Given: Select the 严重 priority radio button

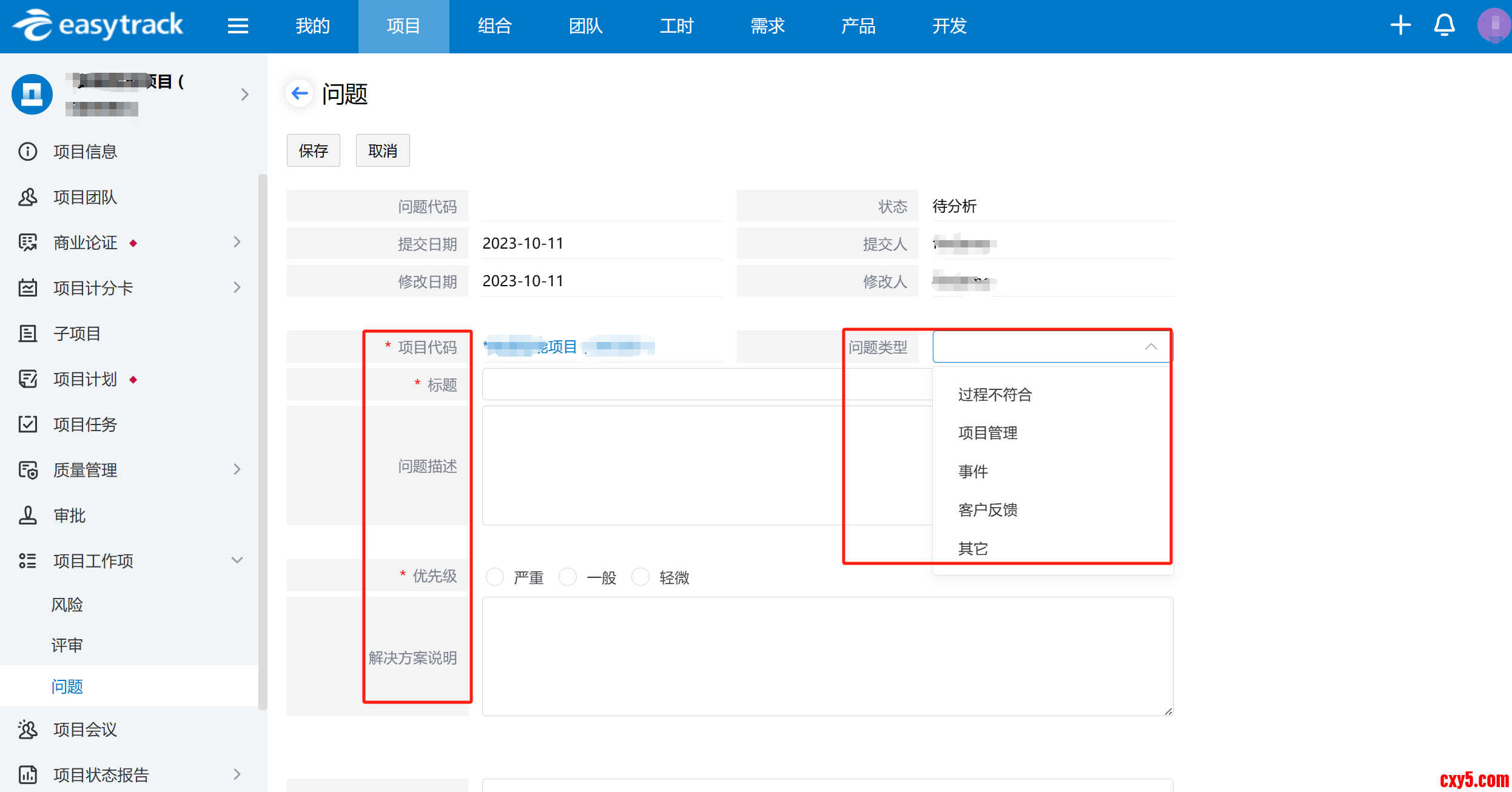Looking at the screenshot, I should (495, 577).
